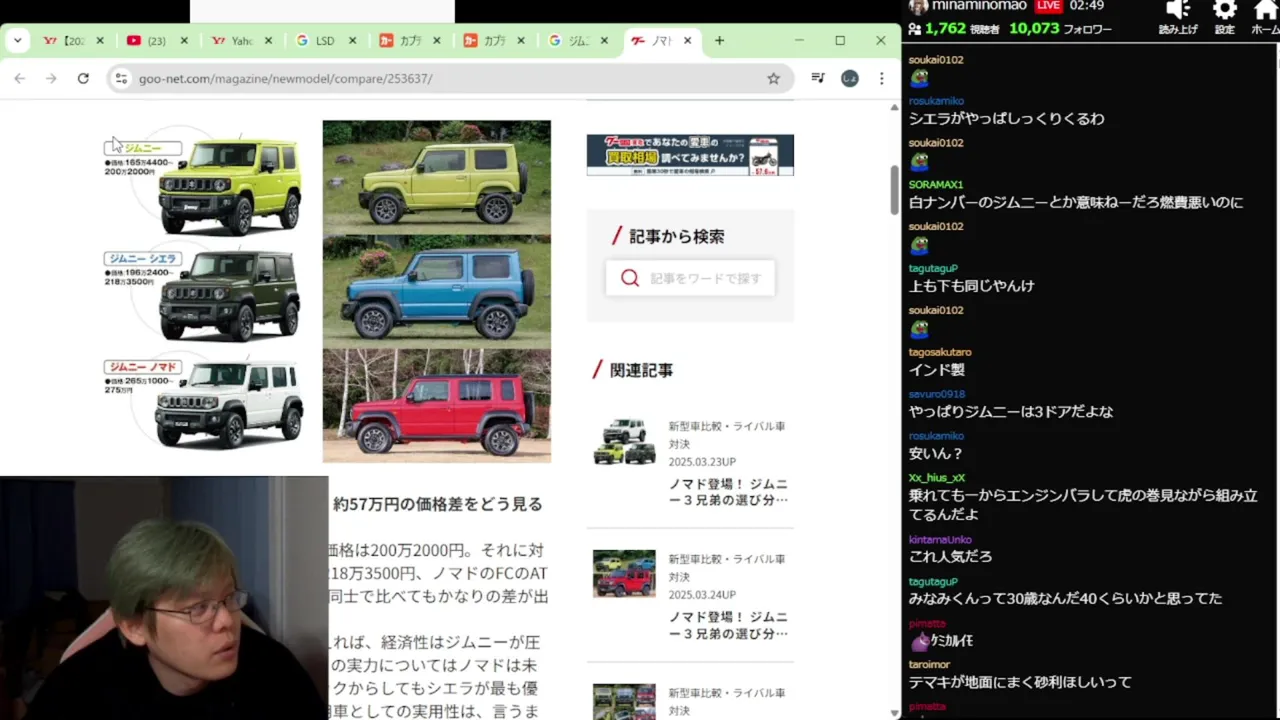The width and height of the screenshot is (1280, 720).
Task: Close the Google LSD tab
Action: tap(352, 41)
